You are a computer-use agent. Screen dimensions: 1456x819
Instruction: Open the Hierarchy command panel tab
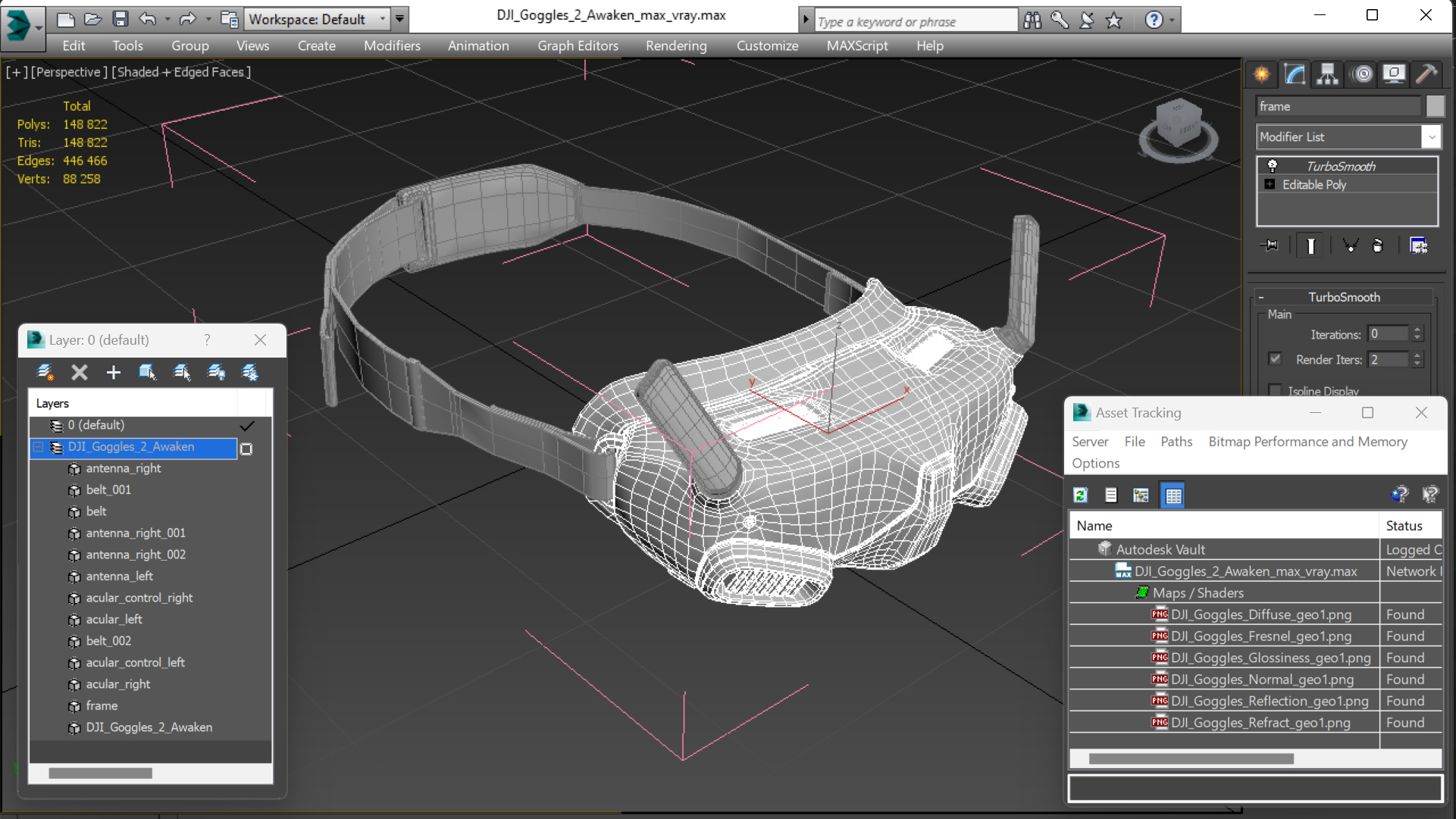click(1328, 73)
